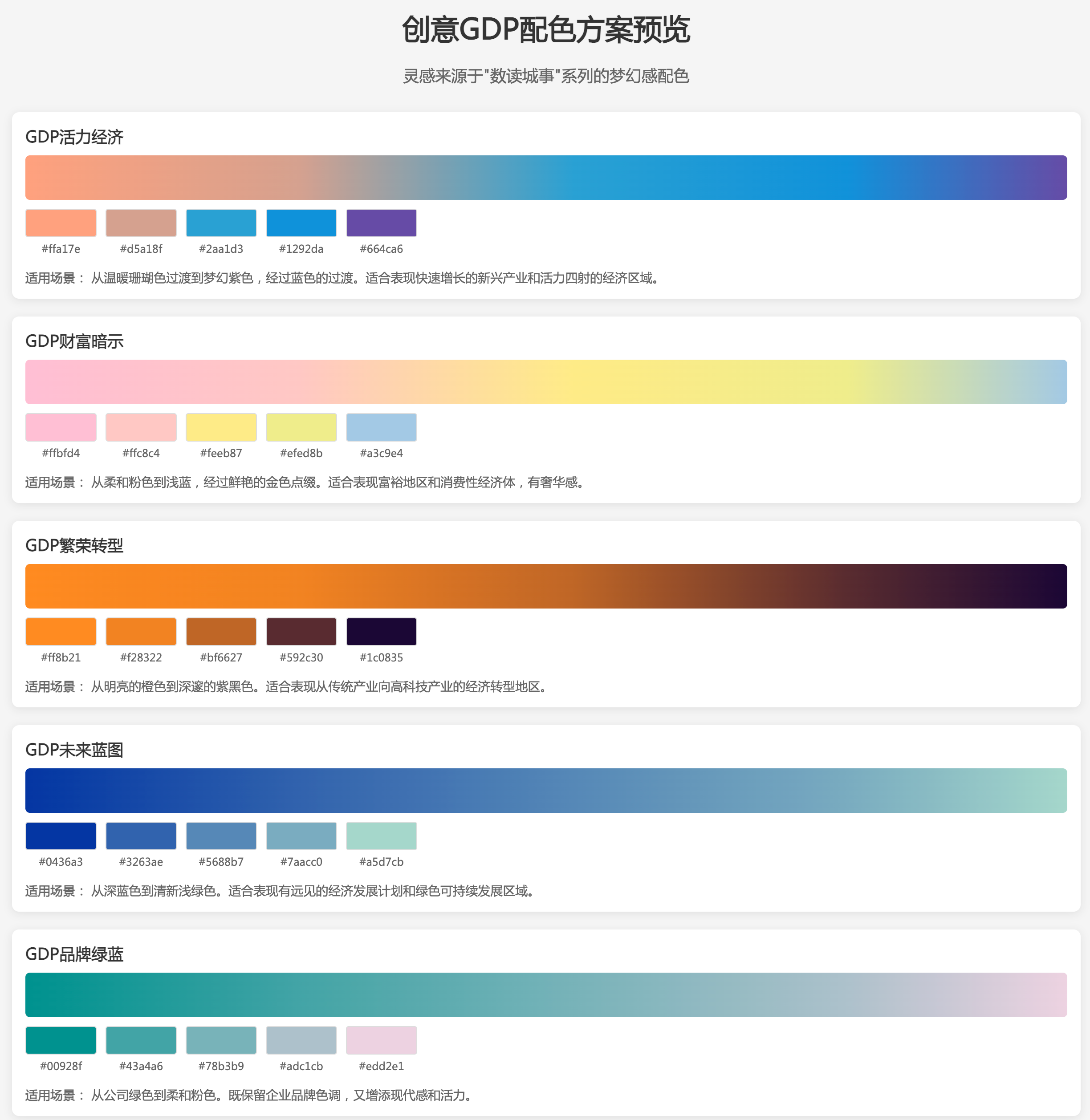This screenshot has width=1090, height=1120.
Task: Select the #ffbfd4 pink swatch
Action: coord(61,427)
